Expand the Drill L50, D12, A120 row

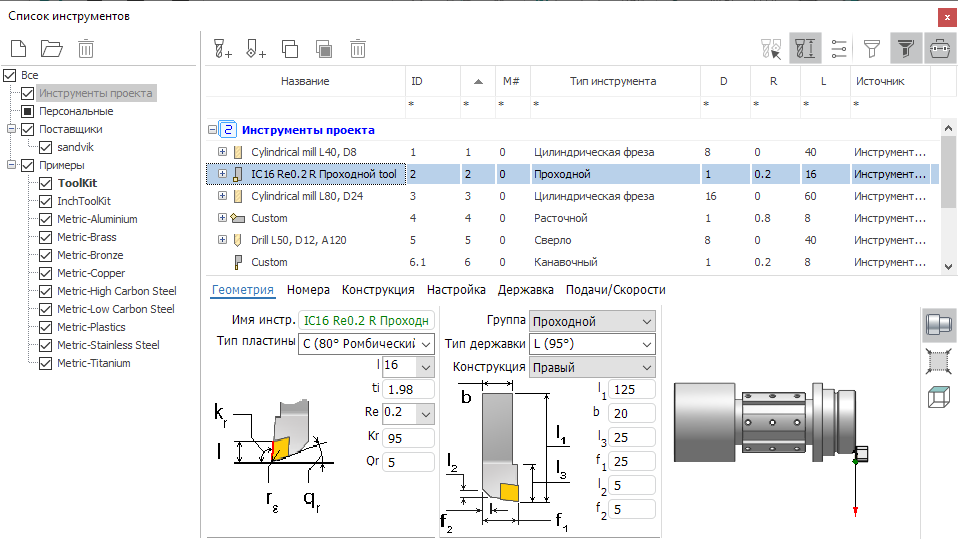pyautogui.click(x=222, y=240)
